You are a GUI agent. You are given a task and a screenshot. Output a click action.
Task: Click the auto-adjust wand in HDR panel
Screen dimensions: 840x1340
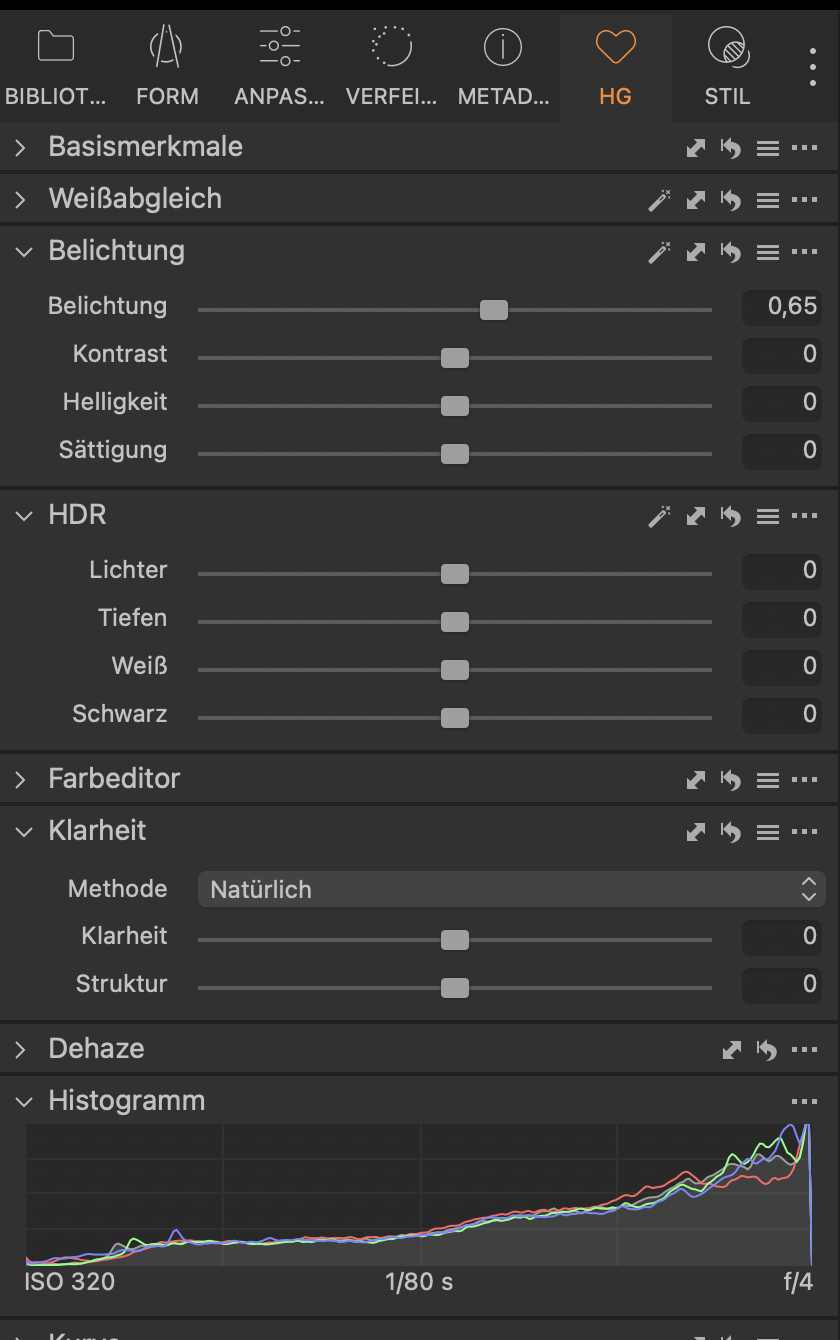(x=659, y=516)
